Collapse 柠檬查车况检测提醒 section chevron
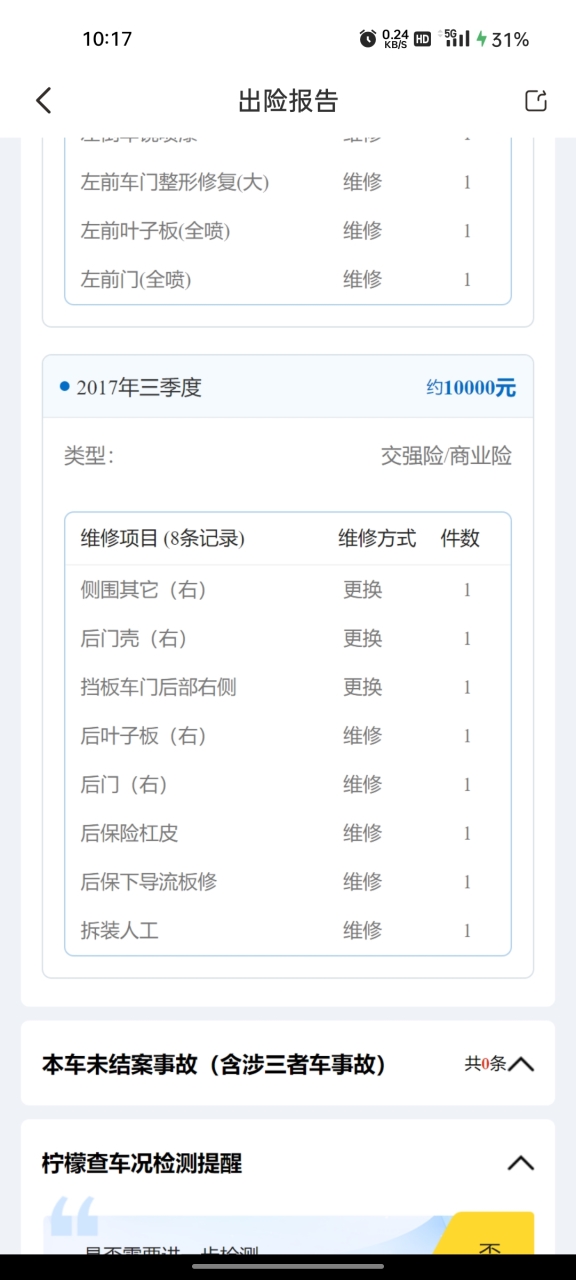Screen dimensions: 576x1280 click(521, 1163)
